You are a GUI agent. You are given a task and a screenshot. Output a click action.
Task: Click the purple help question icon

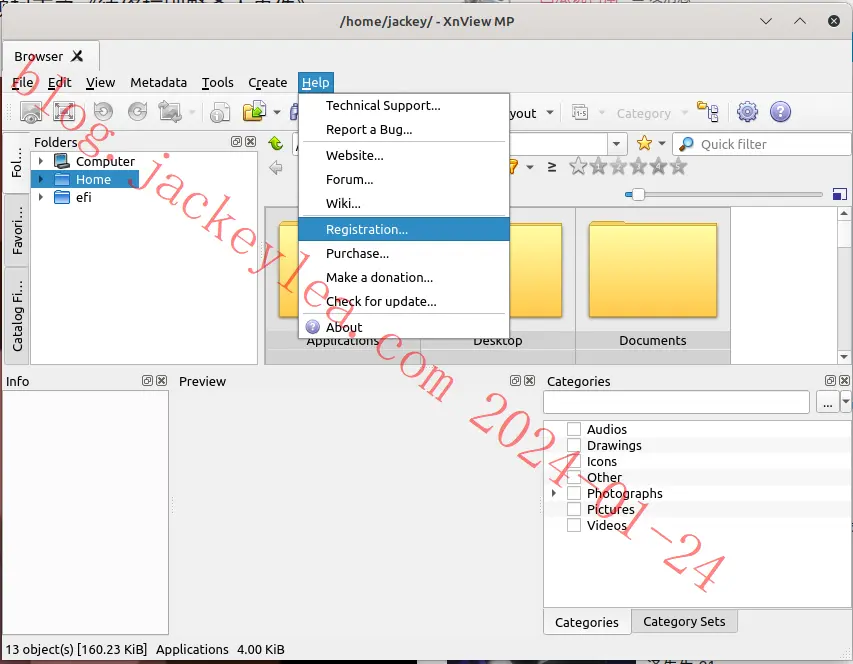(780, 112)
